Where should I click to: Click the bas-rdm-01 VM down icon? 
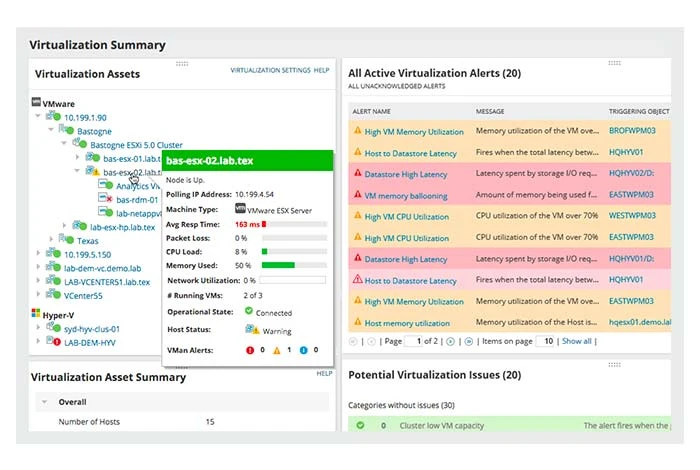(105, 198)
